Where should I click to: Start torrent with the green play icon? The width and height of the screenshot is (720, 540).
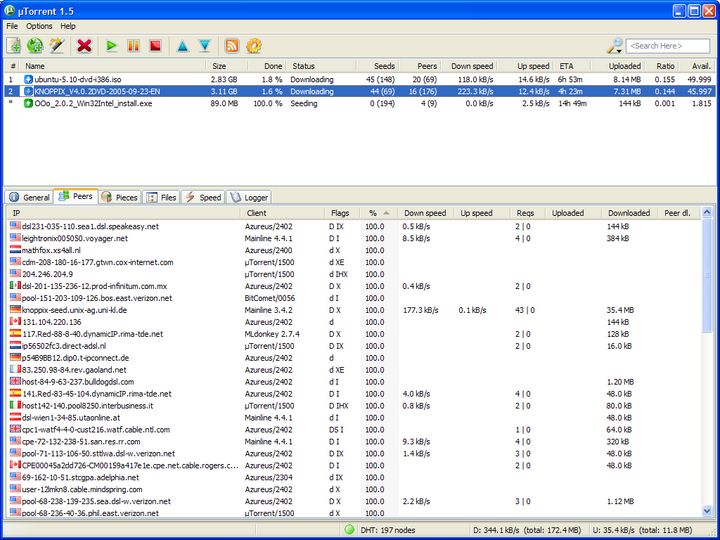[x=111, y=45]
